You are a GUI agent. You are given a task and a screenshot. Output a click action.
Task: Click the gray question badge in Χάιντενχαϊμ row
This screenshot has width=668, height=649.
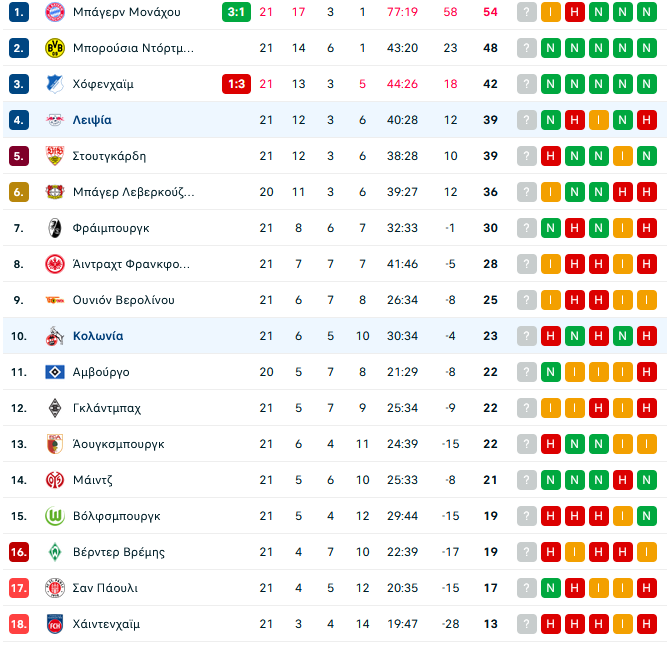pos(527,624)
